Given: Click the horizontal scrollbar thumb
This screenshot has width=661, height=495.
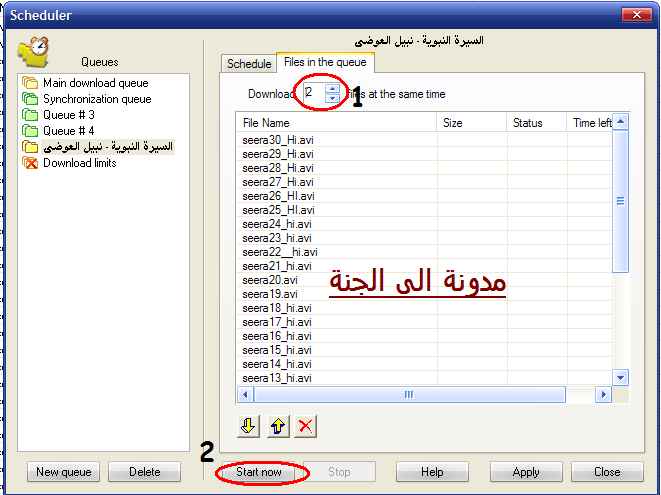Looking at the screenshot, I should (409, 395).
